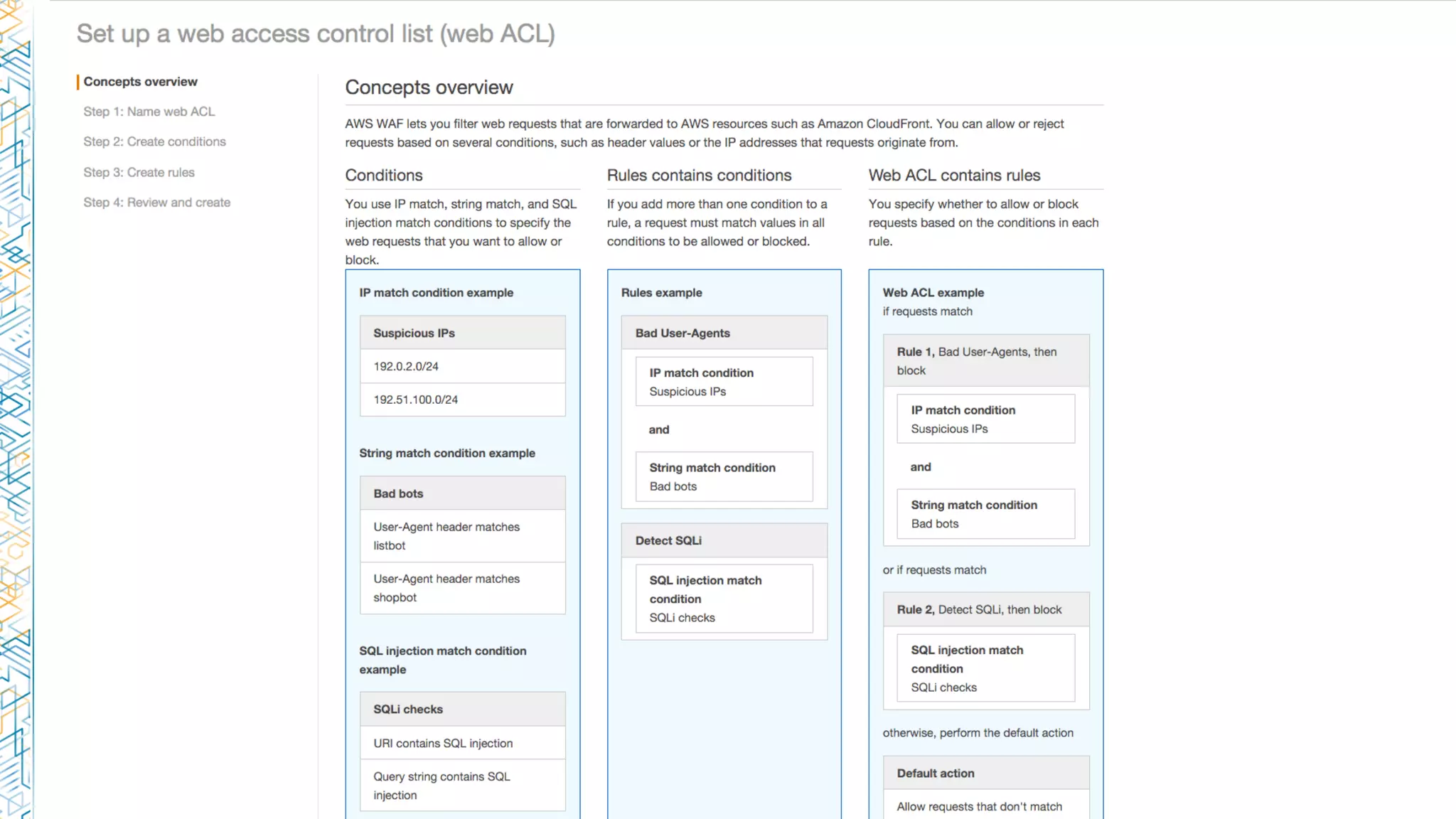Click the Detect SQLi rule header

pos(724,540)
